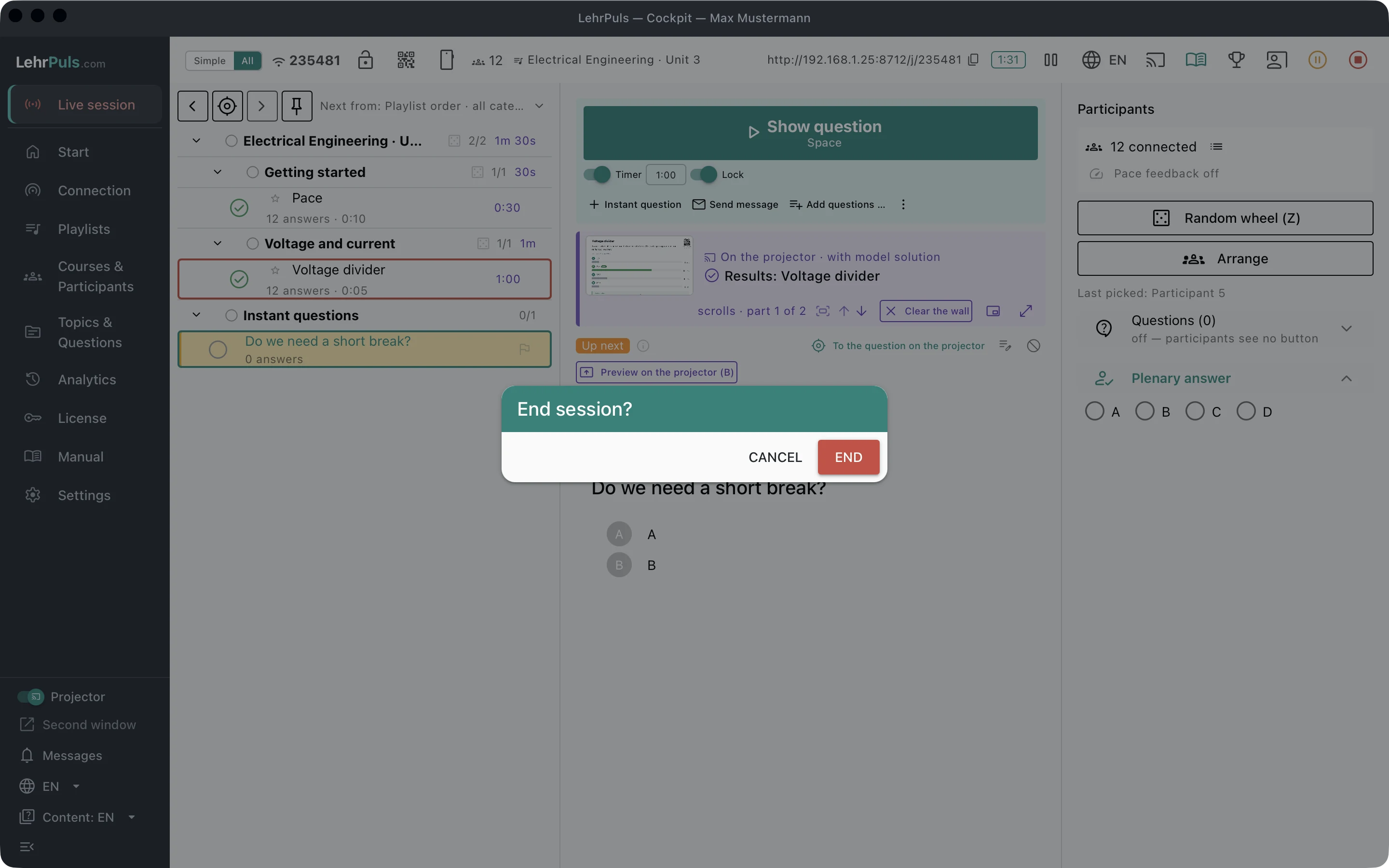Click CANCEL in the End session dialog

pyautogui.click(x=775, y=457)
